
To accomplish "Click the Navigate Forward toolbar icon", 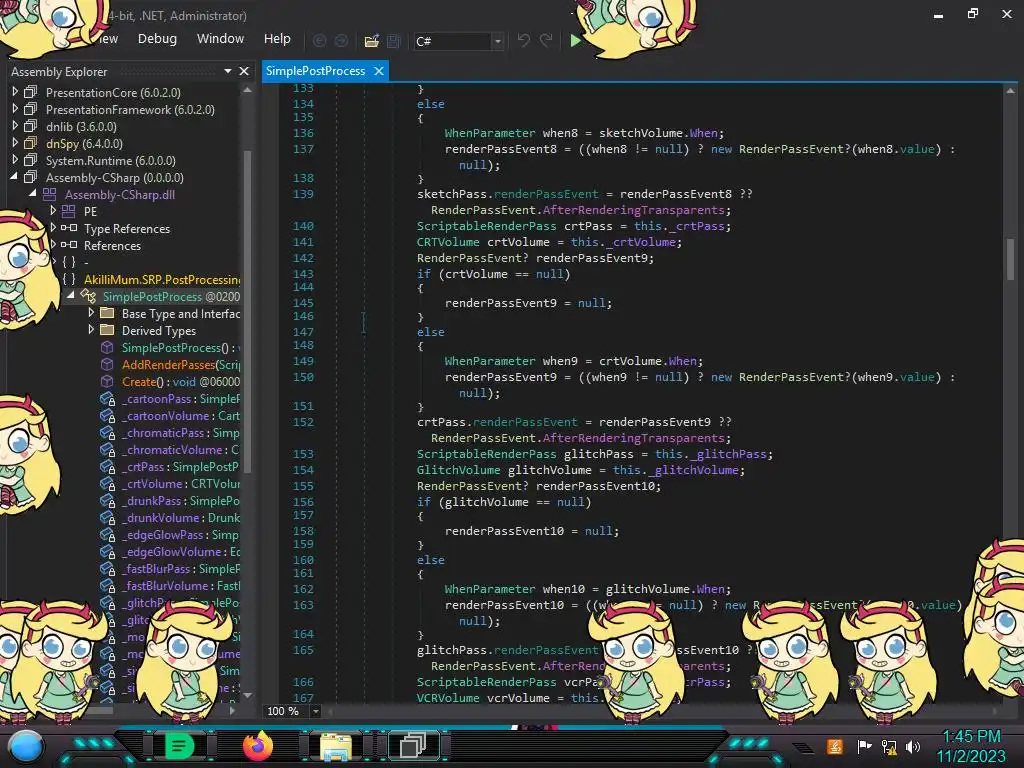I will [342, 41].
